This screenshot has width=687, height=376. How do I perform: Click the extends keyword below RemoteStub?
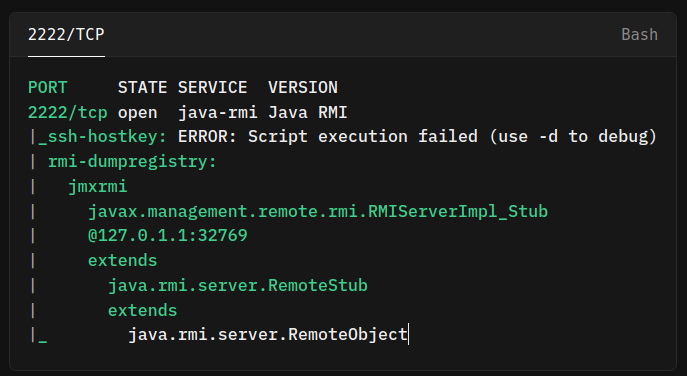(142, 310)
